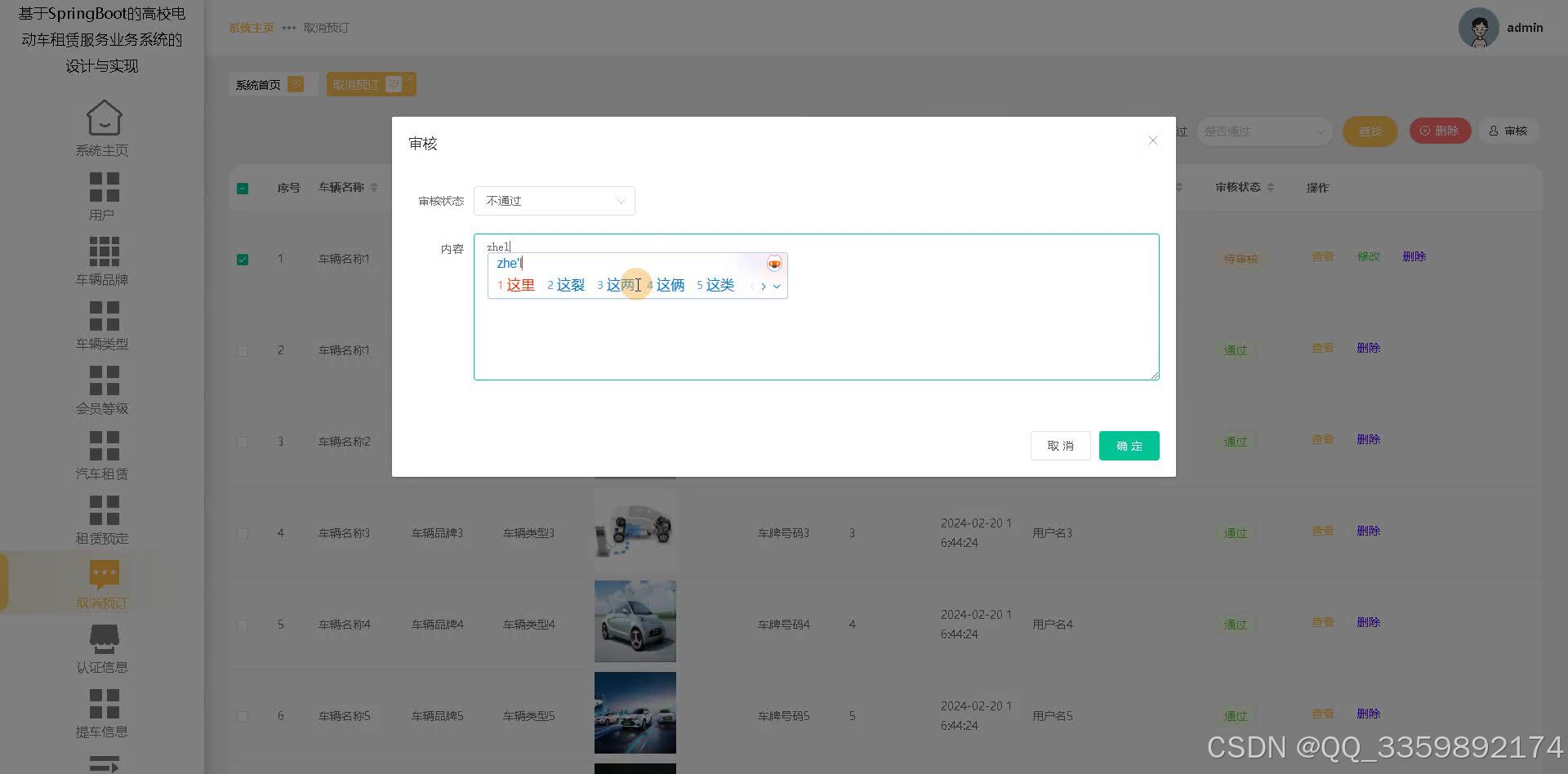This screenshot has width=1568, height=774.
Task: Go to next IME candidate page arrow
Action: click(x=764, y=286)
